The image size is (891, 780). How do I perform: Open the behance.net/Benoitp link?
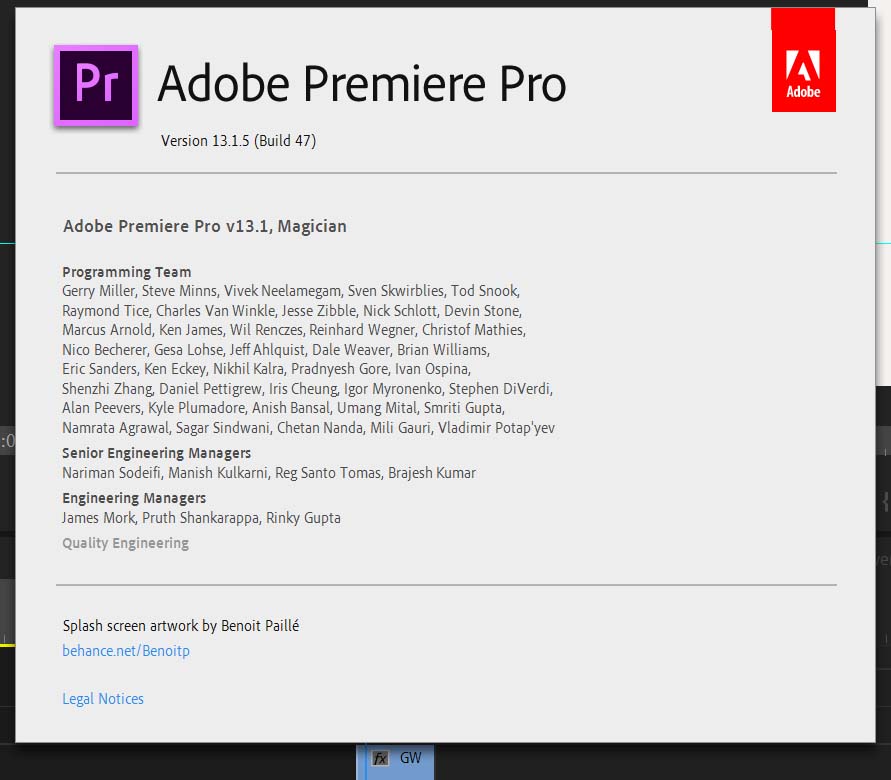pyautogui.click(x=125, y=650)
